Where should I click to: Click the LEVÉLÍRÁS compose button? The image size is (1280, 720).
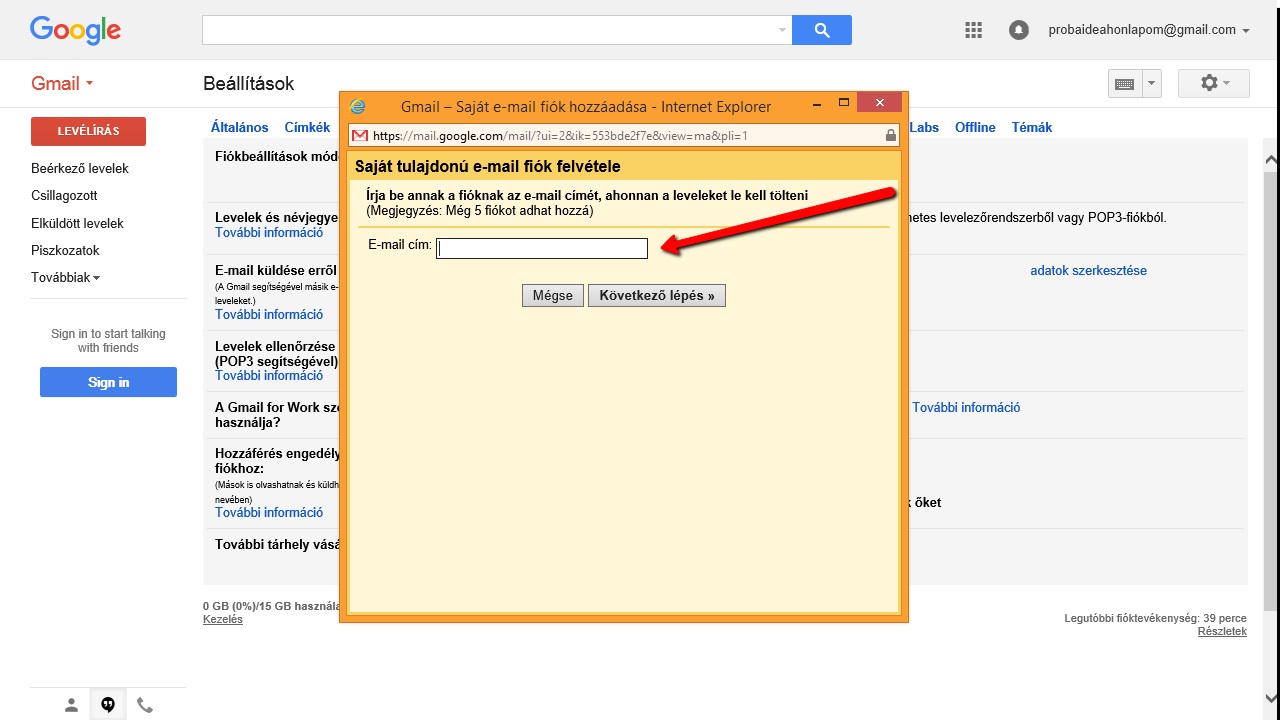click(x=88, y=131)
